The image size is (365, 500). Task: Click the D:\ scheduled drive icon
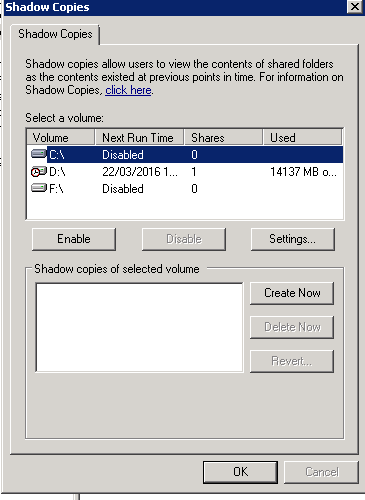pyautogui.click(x=39, y=171)
